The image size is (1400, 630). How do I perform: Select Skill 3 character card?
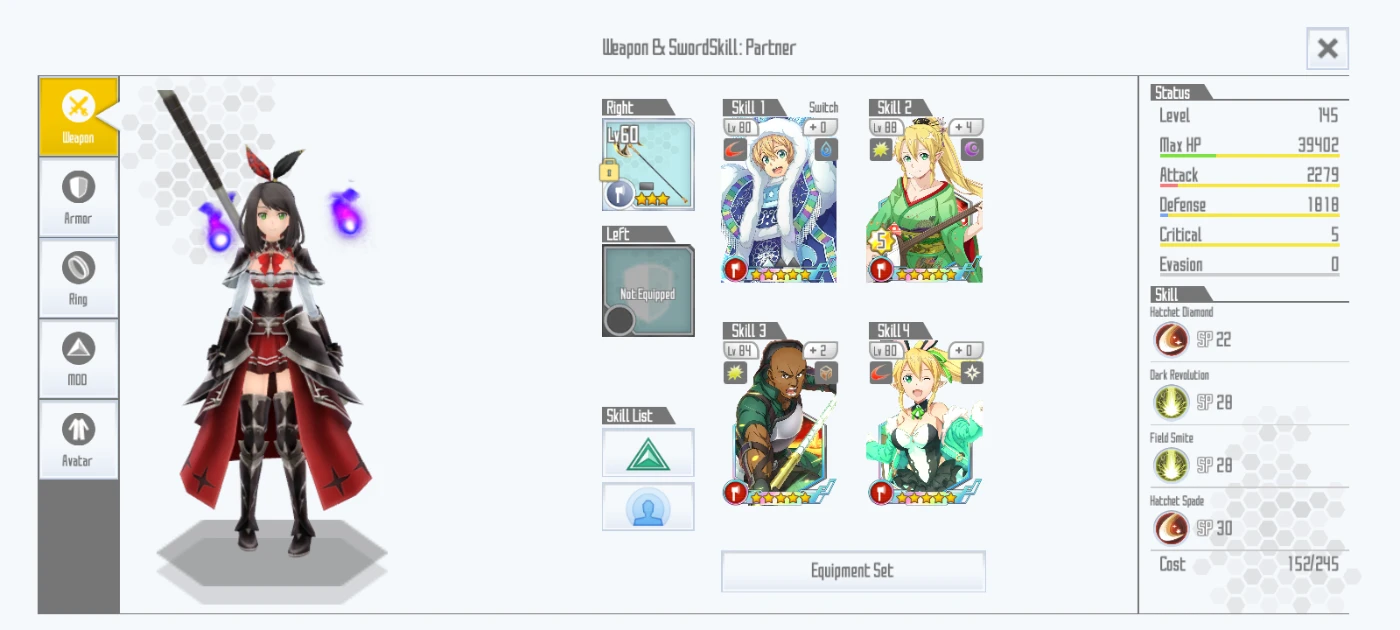[779, 424]
